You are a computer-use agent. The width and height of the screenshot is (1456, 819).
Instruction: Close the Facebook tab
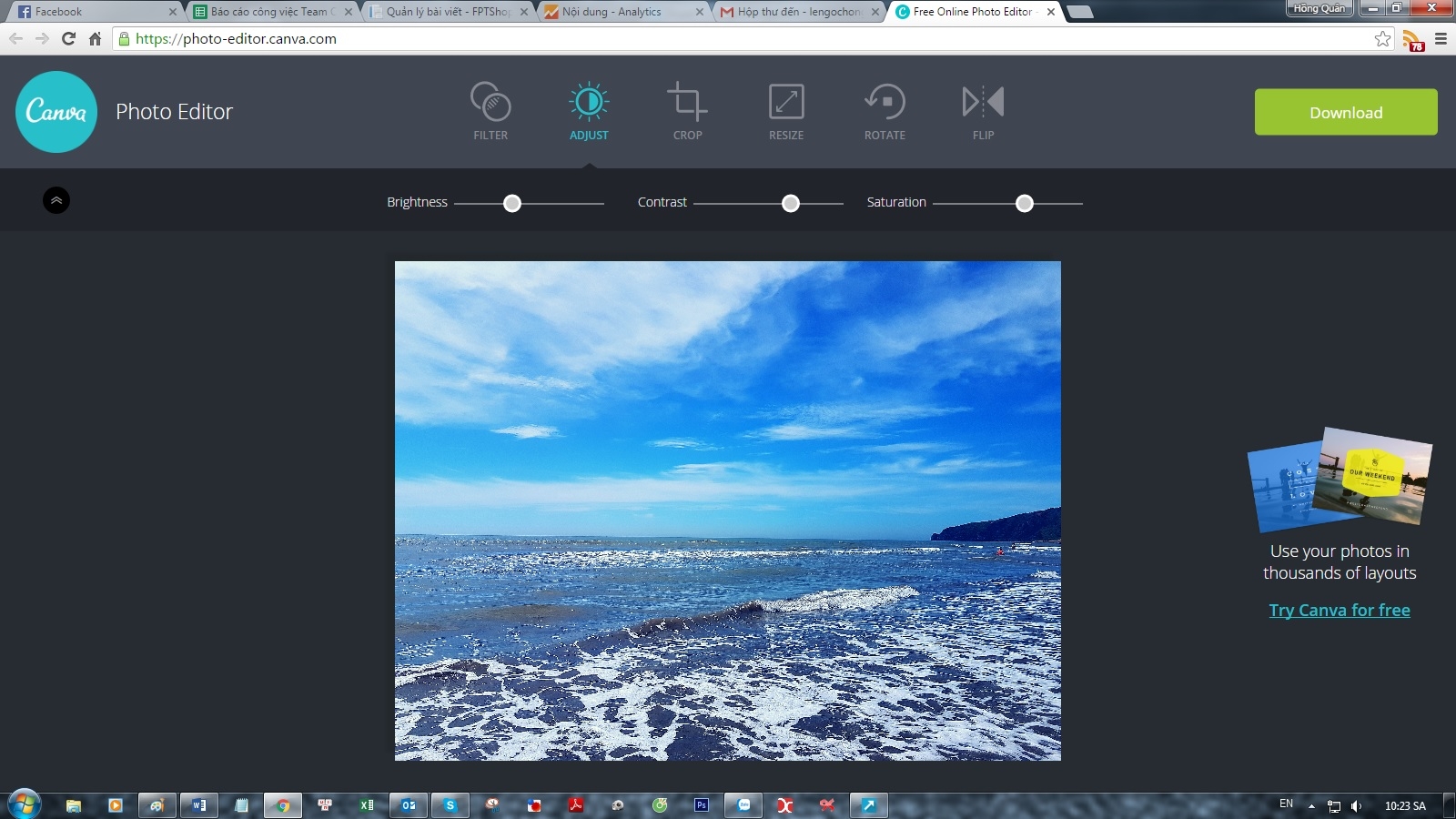[172, 12]
